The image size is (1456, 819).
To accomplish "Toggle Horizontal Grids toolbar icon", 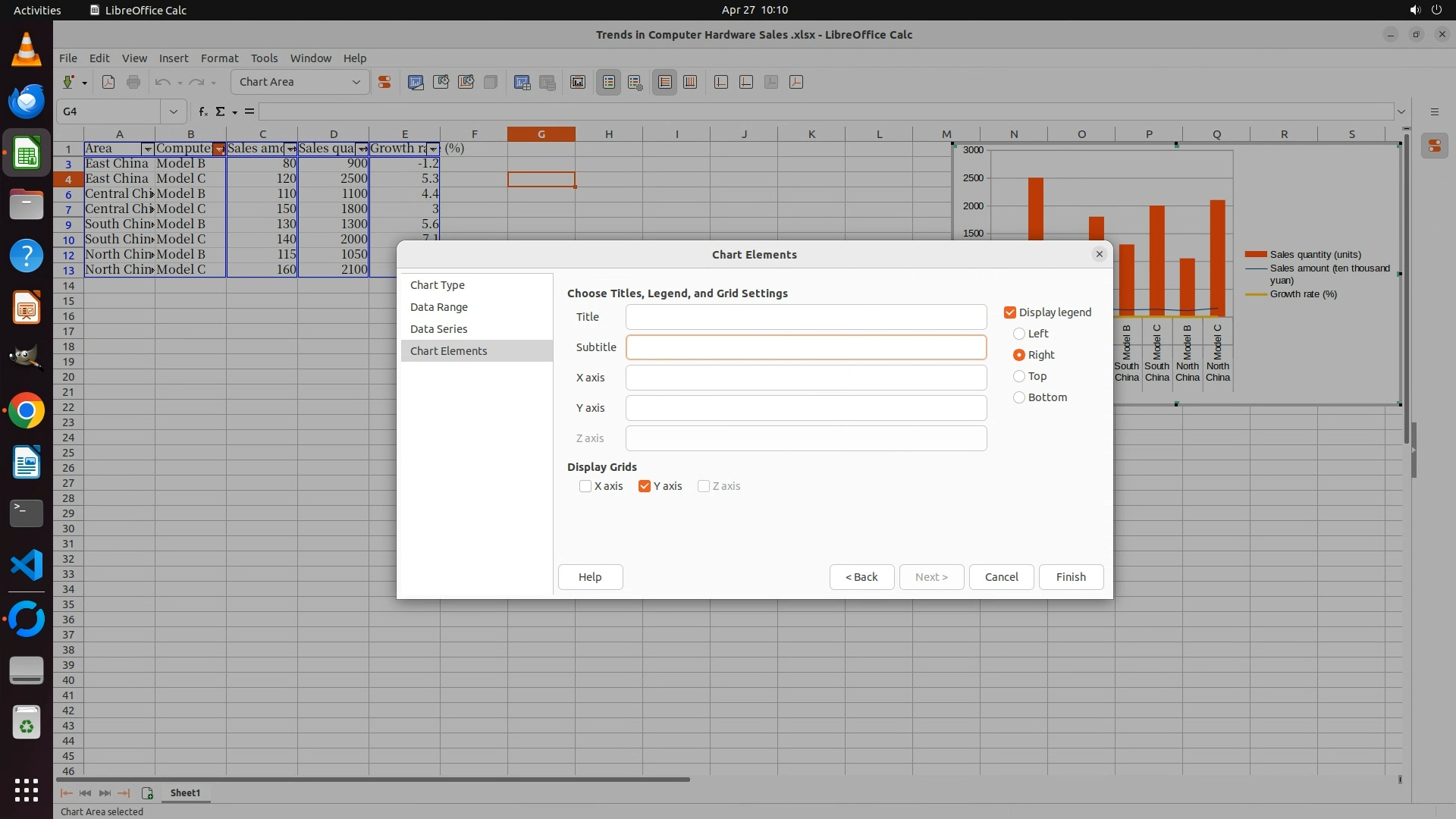I will click(664, 82).
